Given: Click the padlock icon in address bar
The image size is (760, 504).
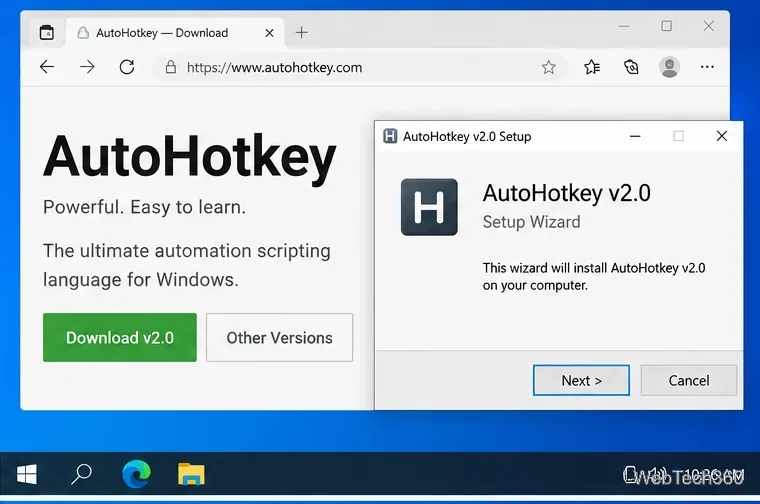Looking at the screenshot, I should point(171,67).
